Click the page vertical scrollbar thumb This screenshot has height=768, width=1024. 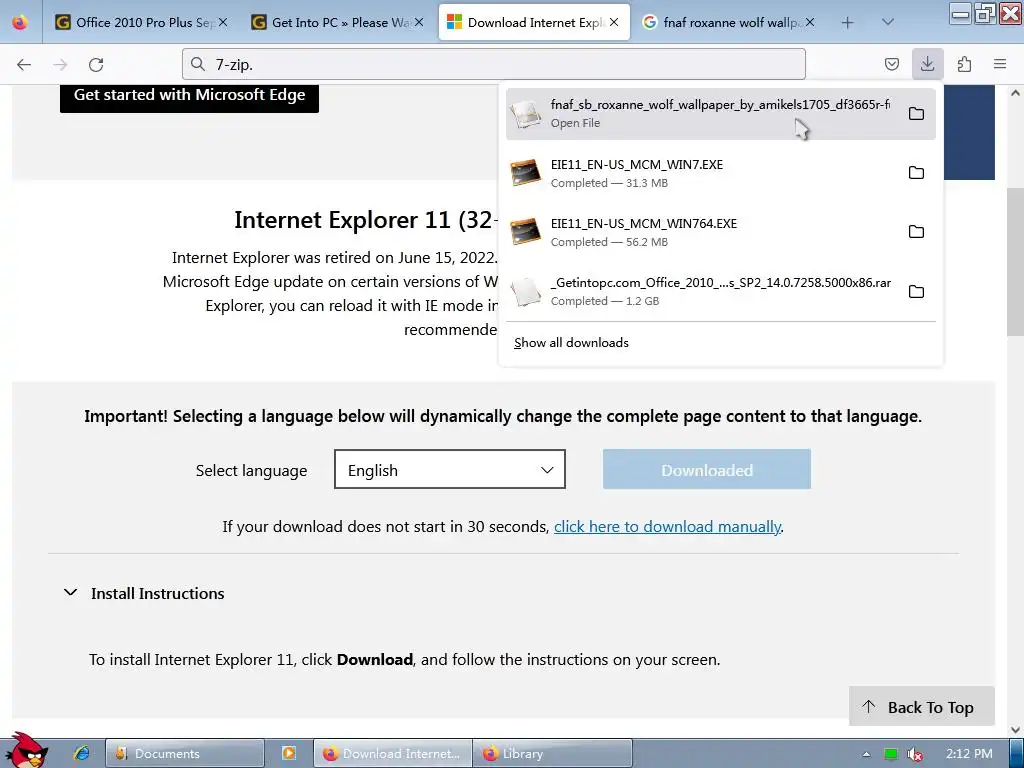[1015, 264]
